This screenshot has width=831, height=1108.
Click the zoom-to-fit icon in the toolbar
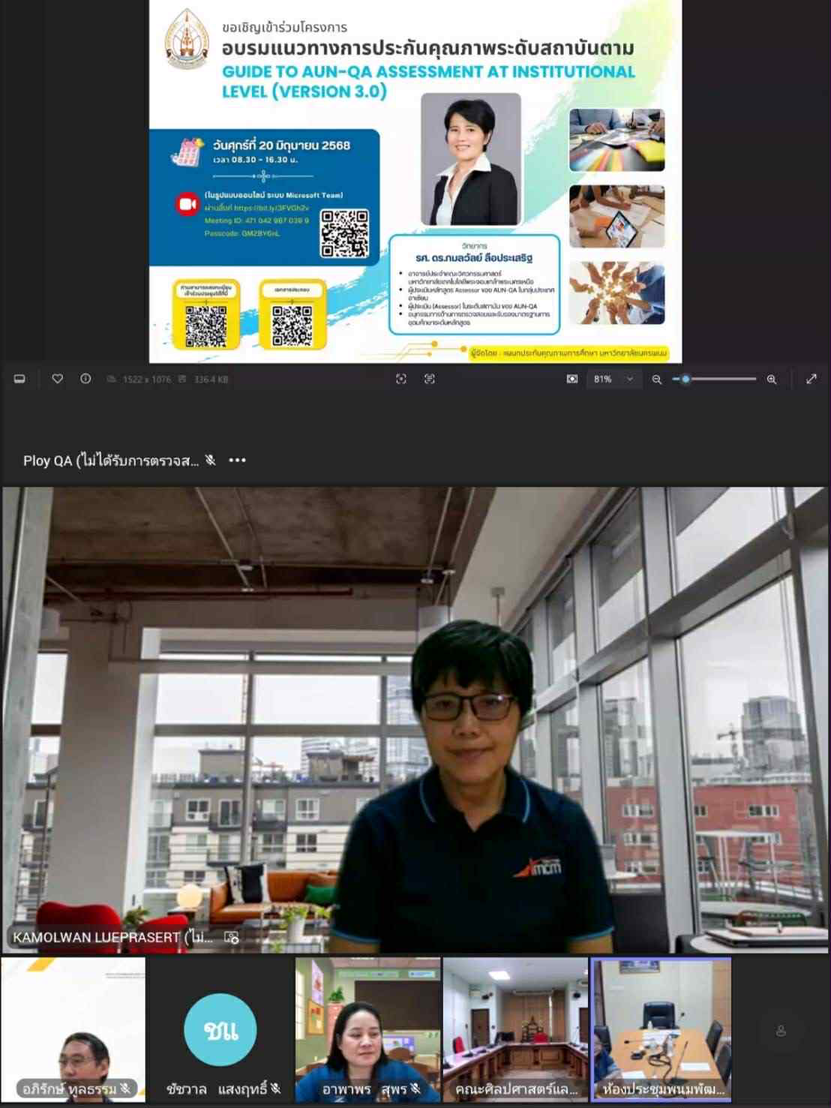(x=401, y=379)
